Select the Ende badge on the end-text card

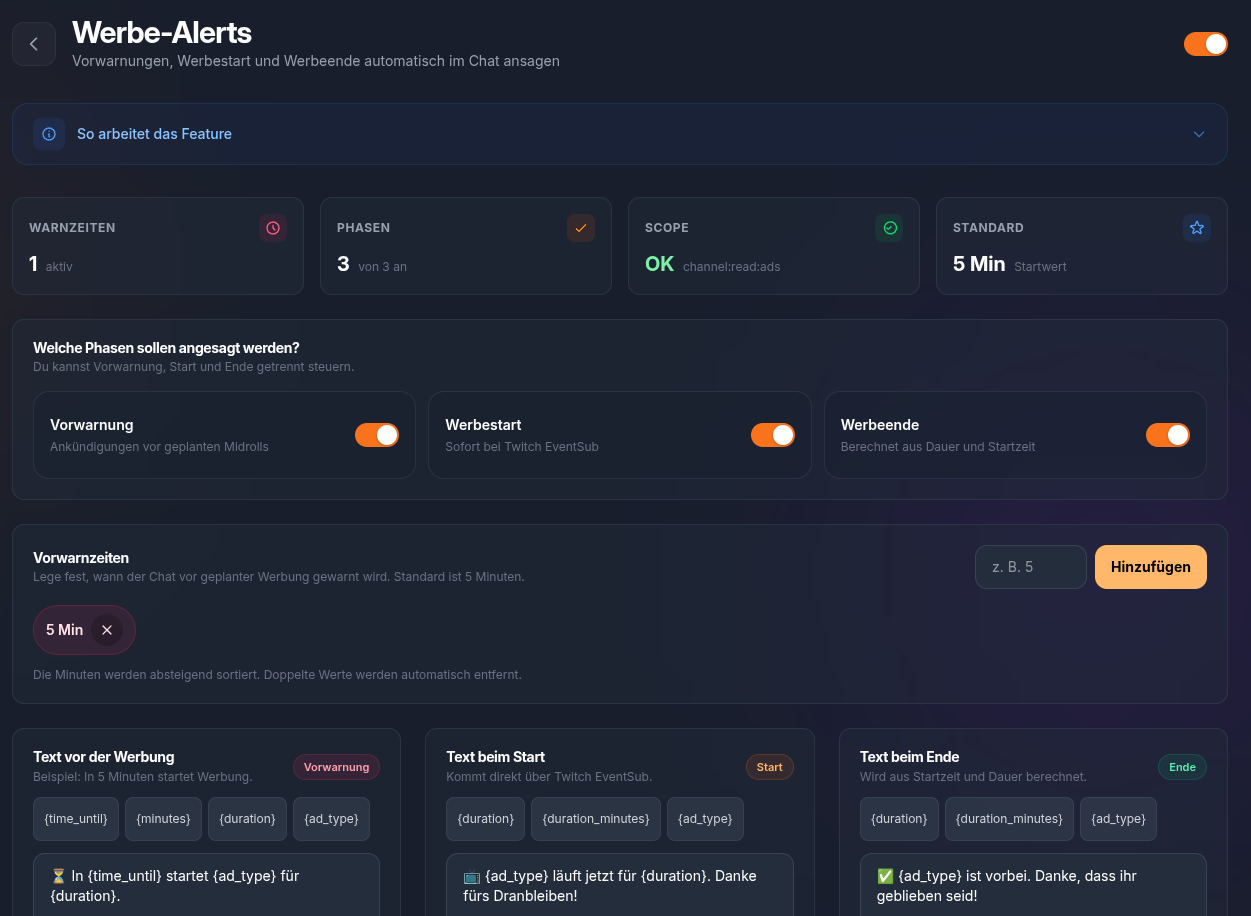click(x=1182, y=766)
